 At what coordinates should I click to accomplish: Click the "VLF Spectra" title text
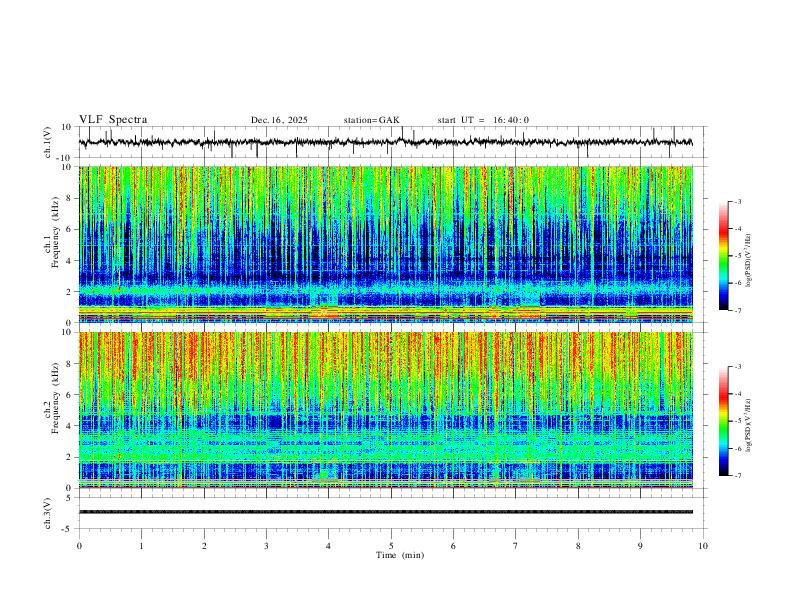(113, 120)
